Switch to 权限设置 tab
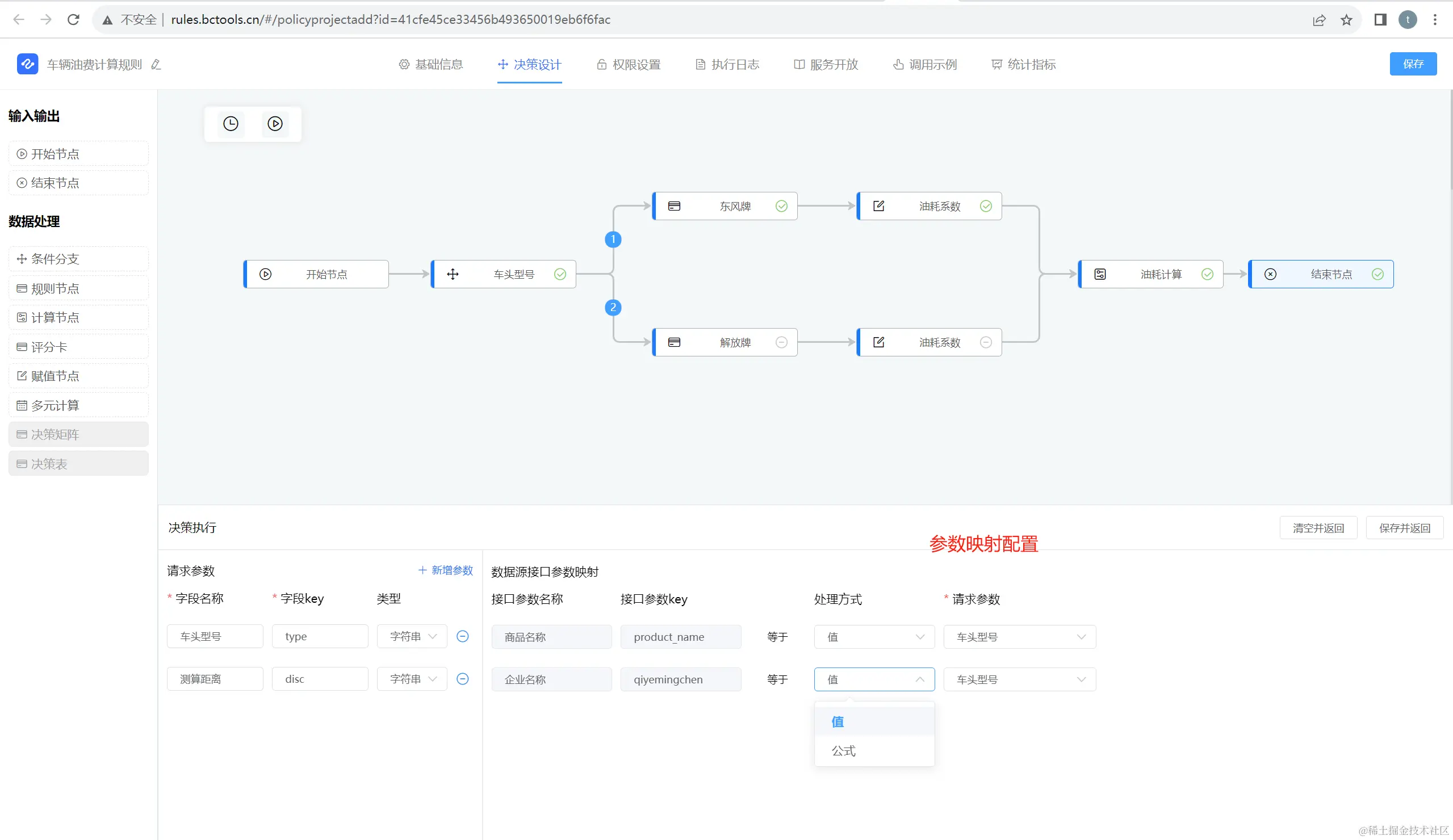 629,65
